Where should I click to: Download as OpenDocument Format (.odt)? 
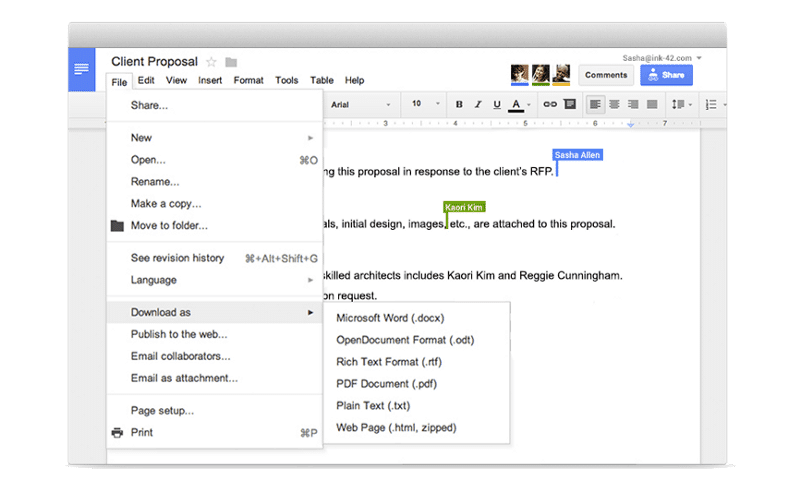pos(417,340)
